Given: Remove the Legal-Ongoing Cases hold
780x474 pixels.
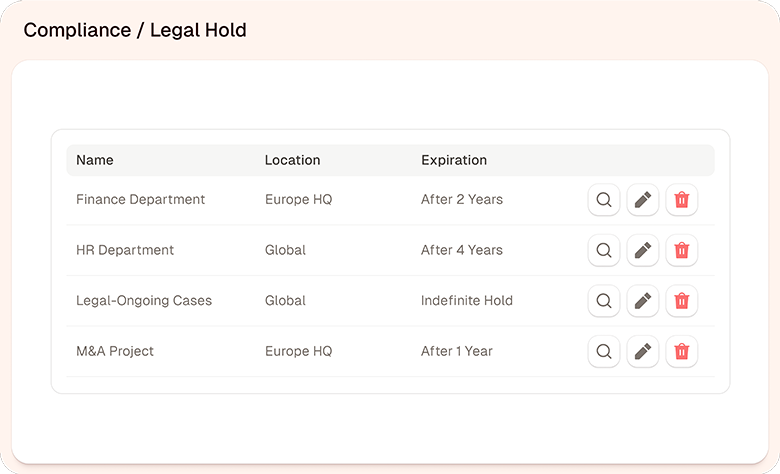Looking at the screenshot, I should [682, 301].
